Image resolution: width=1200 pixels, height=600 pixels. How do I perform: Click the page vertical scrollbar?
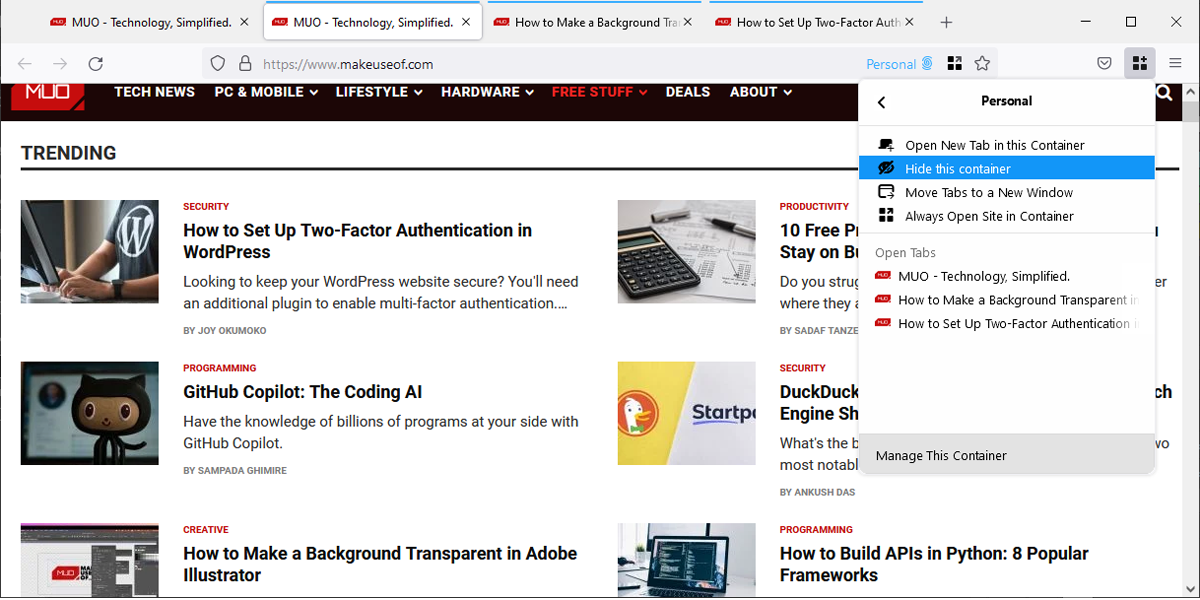pos(1191,340)
